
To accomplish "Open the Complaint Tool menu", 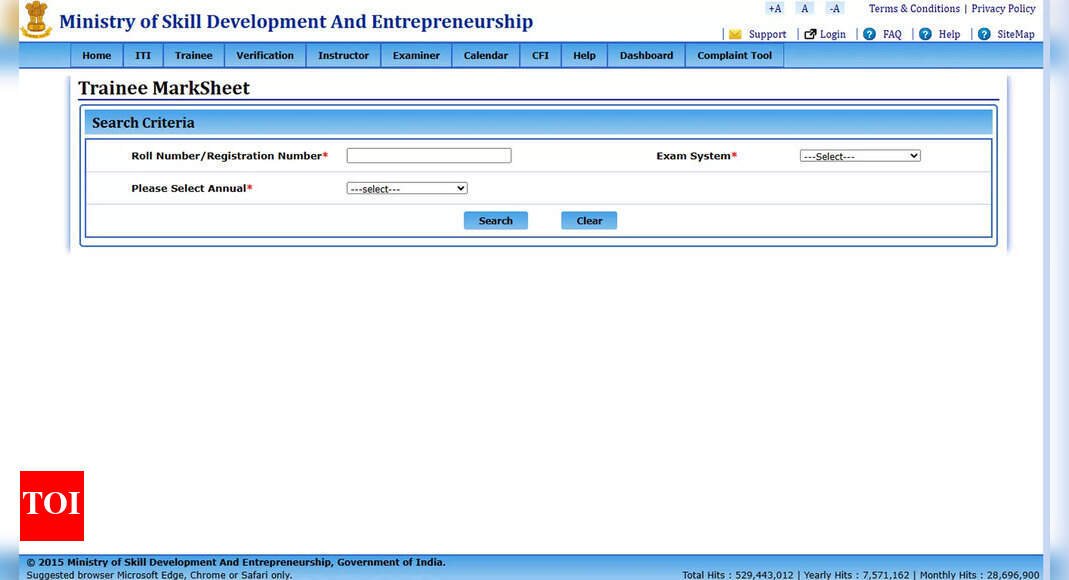I will [x=735, y=55].
